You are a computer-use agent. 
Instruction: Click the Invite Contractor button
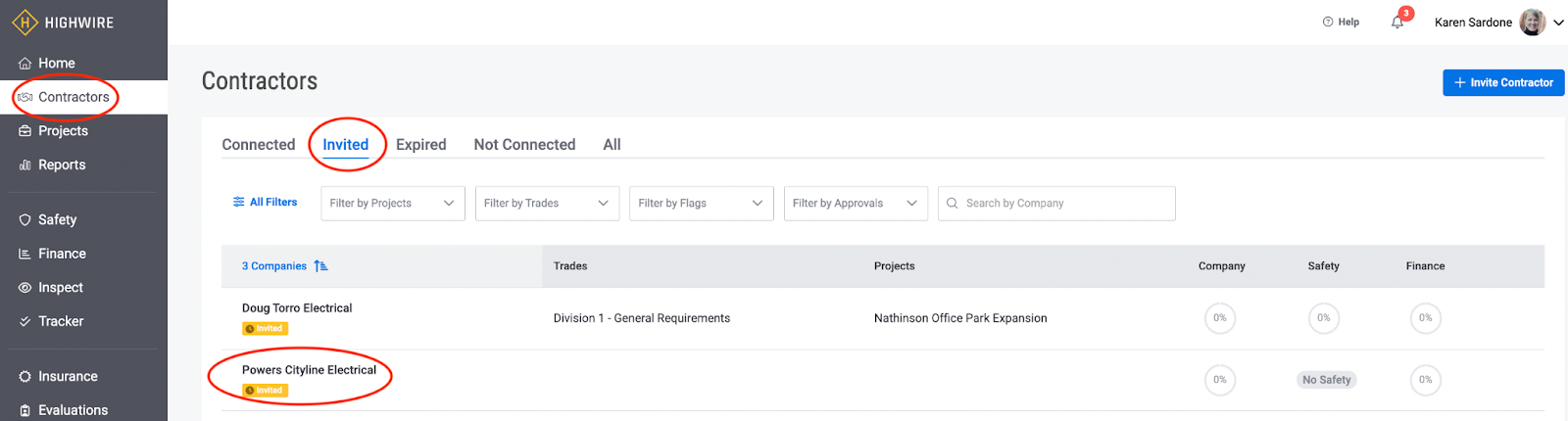tap(1503, 82)
